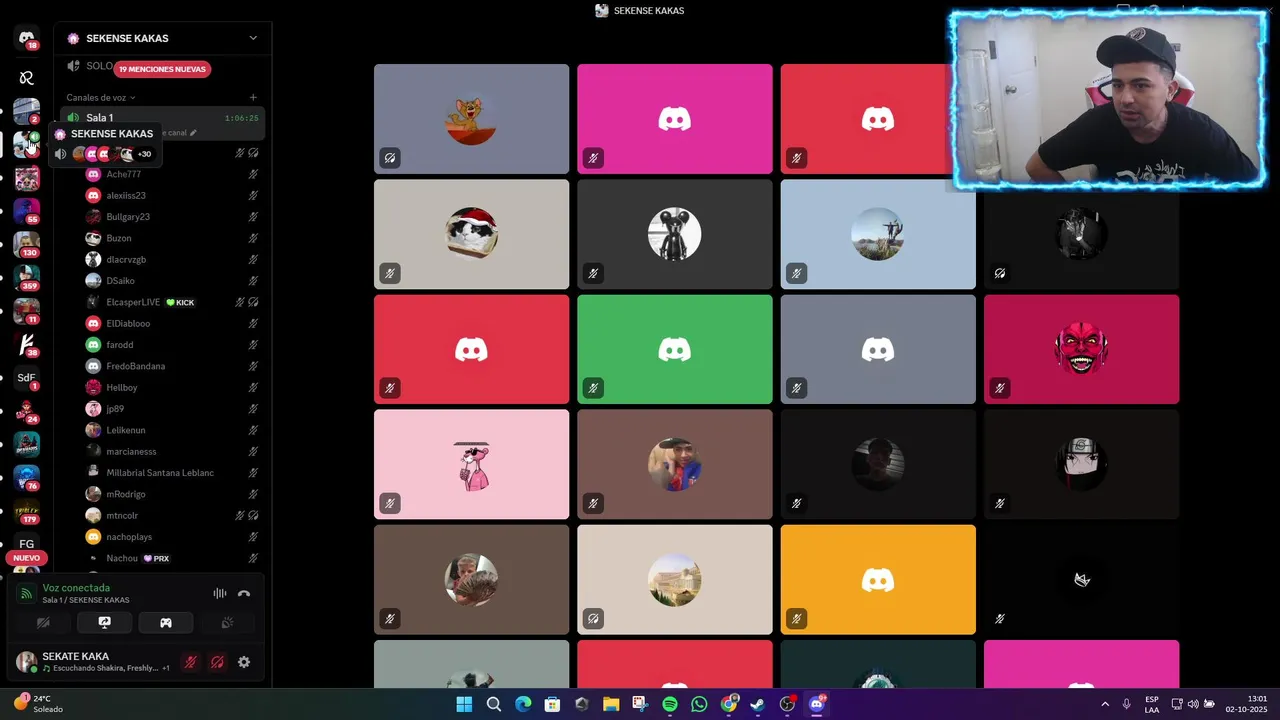Click the +30 participants bubble
1280x720 pixels.
tap(144, 154)
